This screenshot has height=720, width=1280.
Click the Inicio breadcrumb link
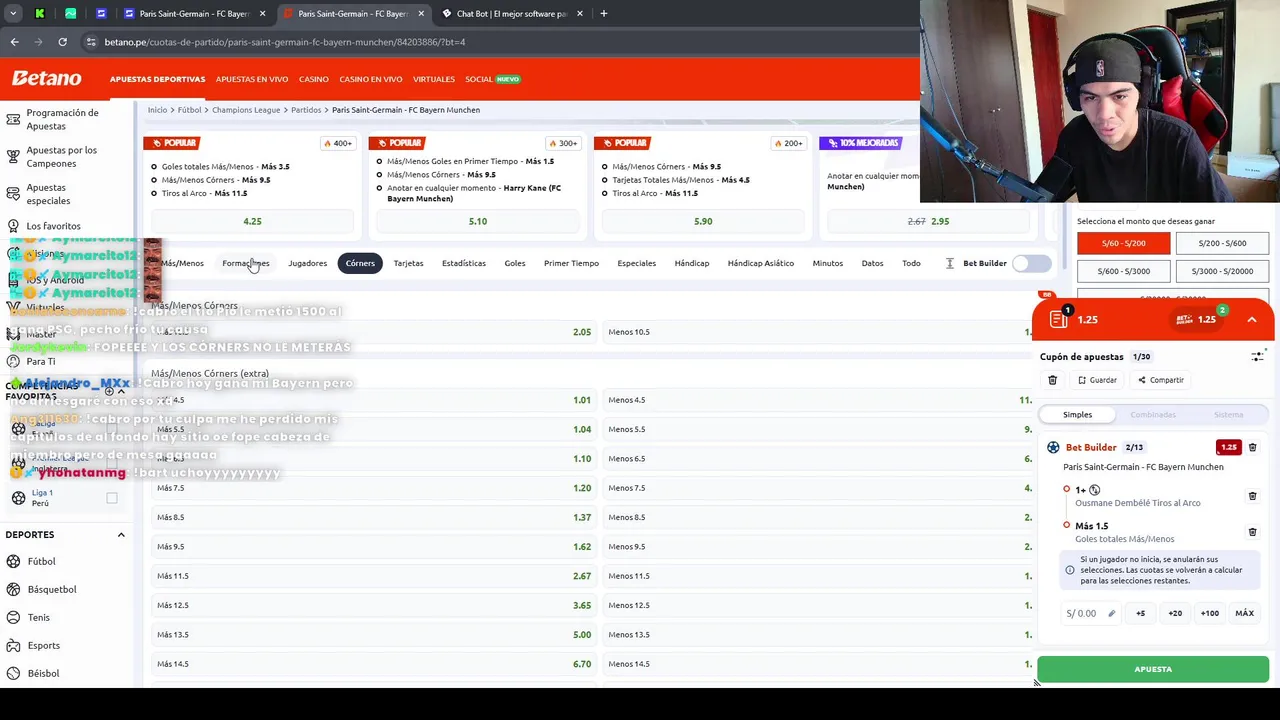tap(157, 110)
